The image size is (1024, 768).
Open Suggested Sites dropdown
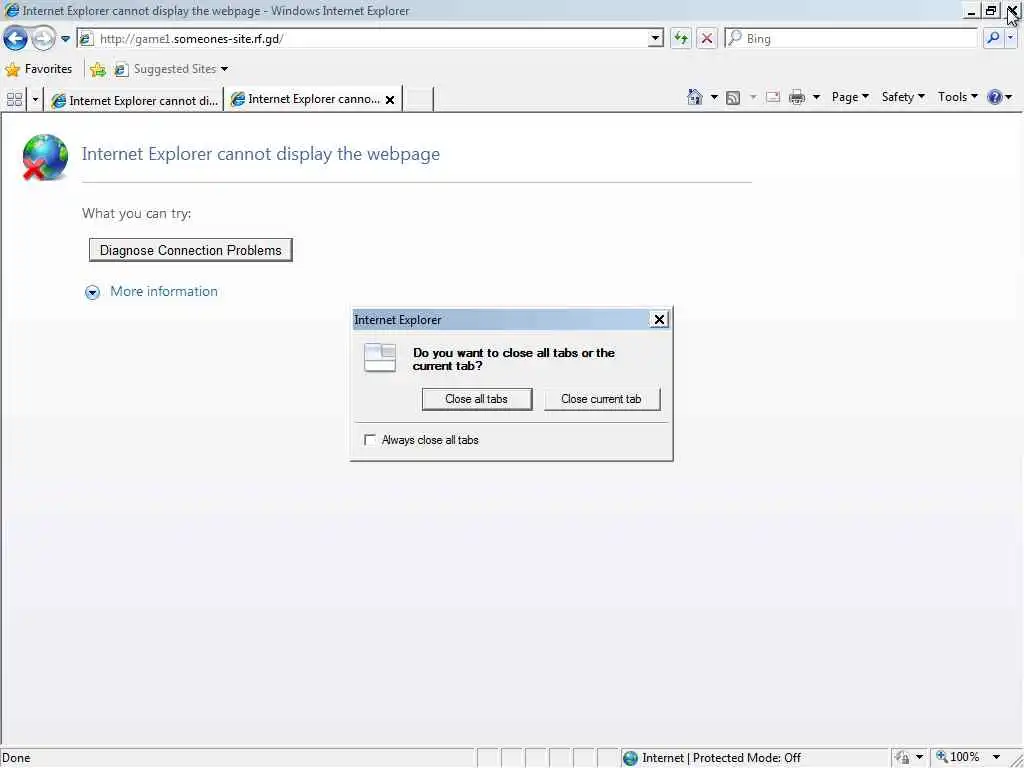tap(171, 69)
